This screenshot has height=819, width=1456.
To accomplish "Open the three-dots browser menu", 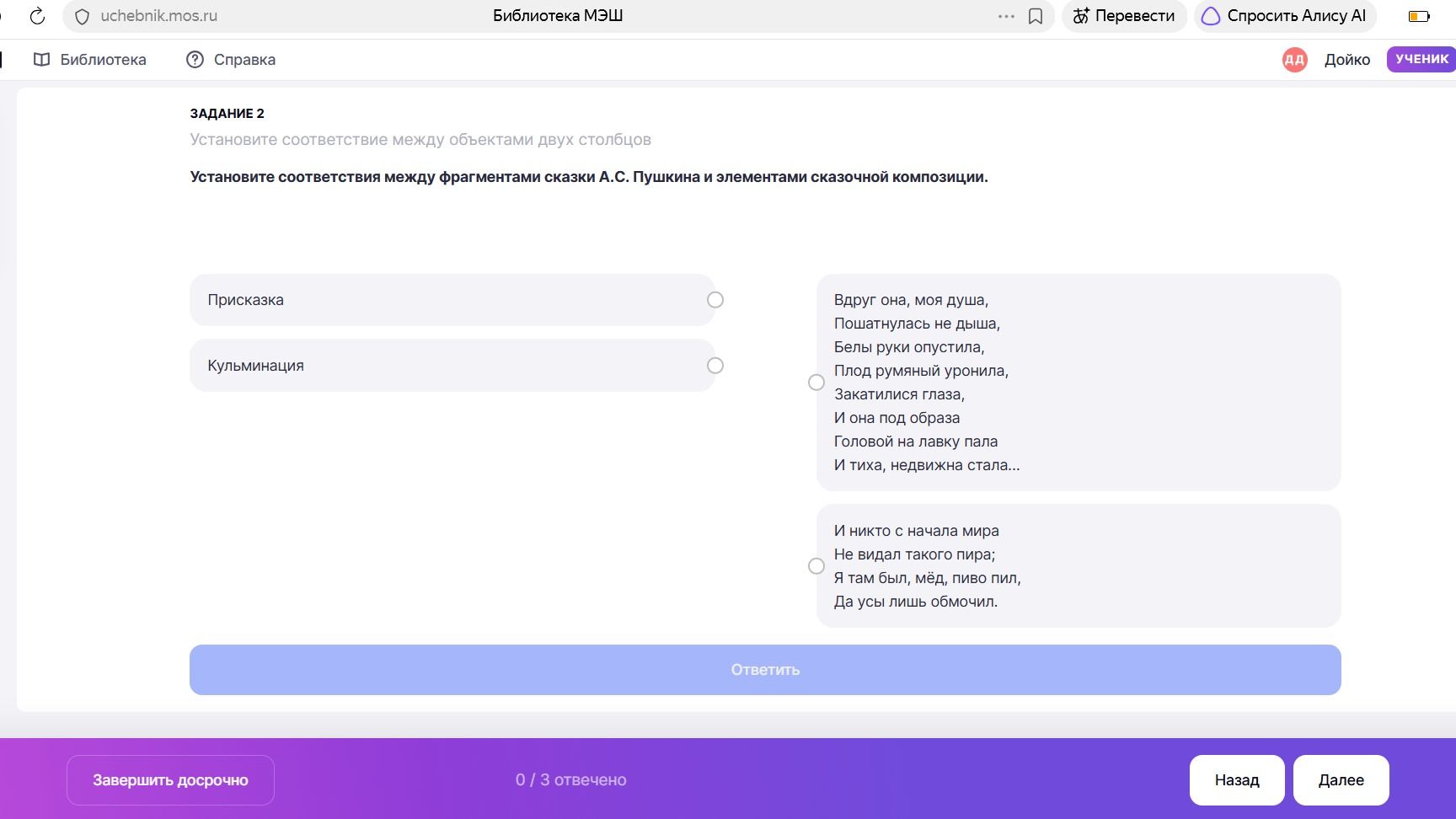I will point(1006,16).
